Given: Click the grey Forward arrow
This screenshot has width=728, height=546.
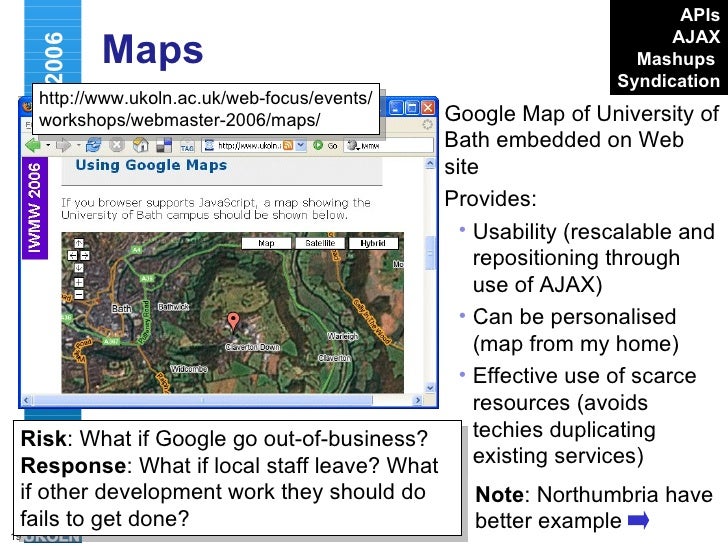Looking at the screenshot, I should 63,146.
